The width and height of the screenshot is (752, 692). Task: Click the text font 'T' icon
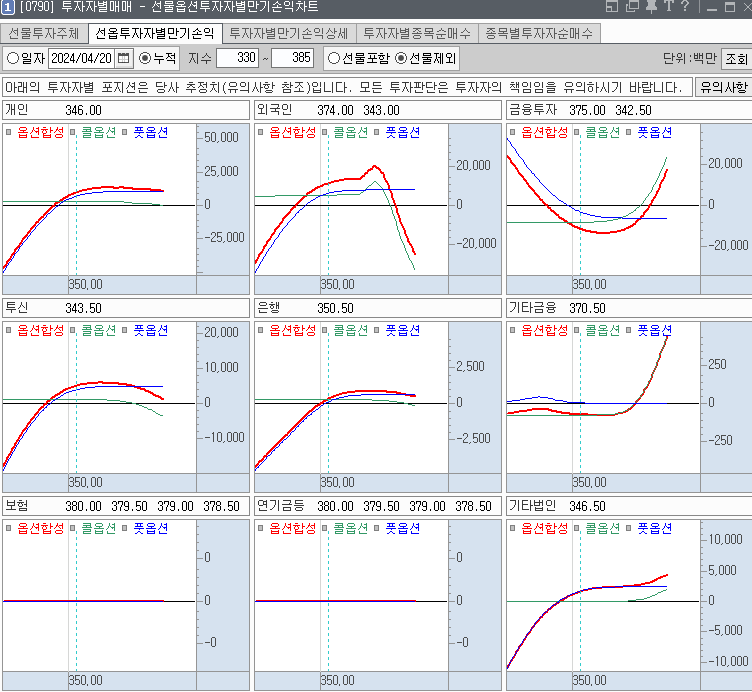pyautogui.click(x=668, y=8)
